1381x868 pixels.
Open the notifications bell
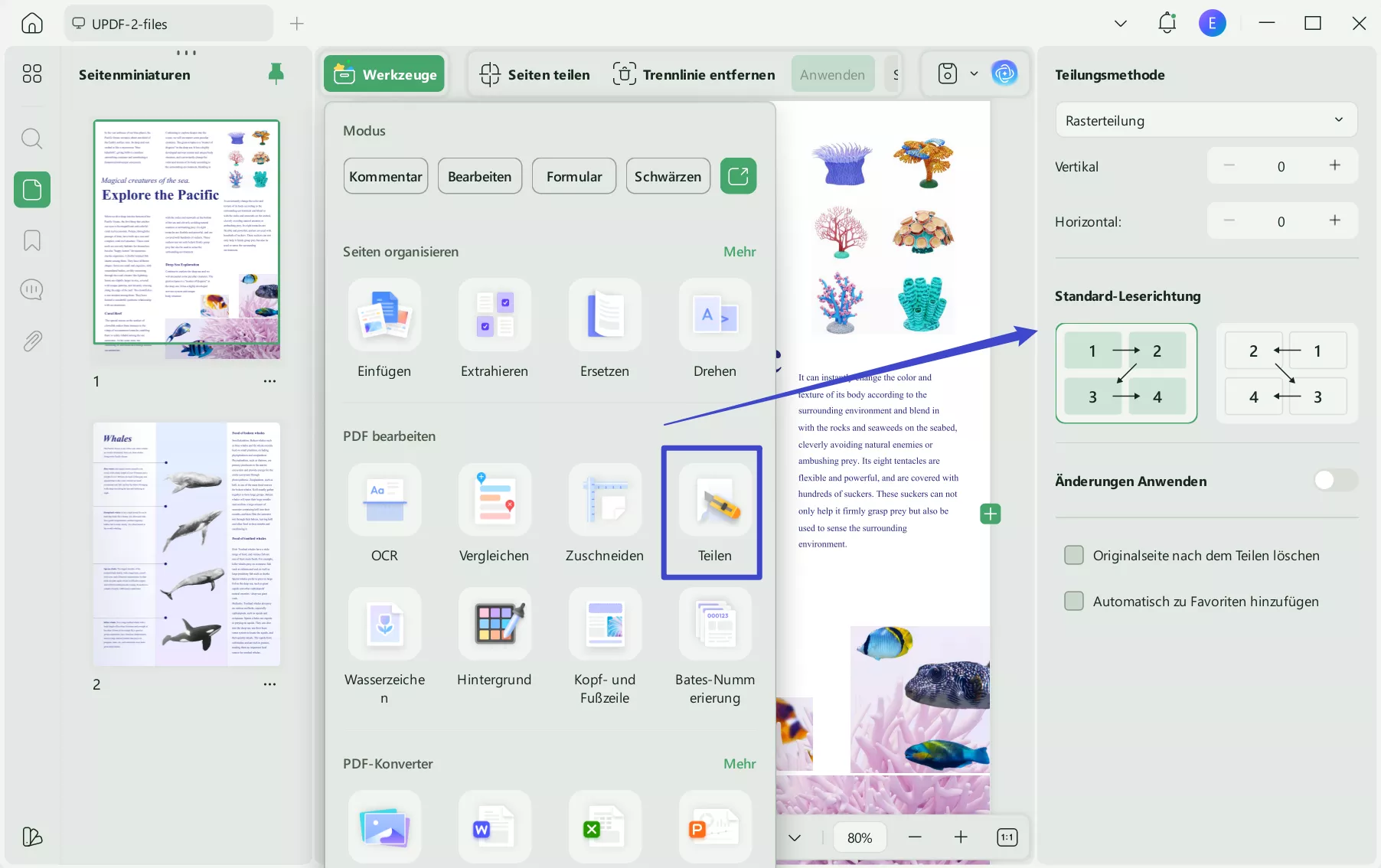click(x=1167, y=23)
